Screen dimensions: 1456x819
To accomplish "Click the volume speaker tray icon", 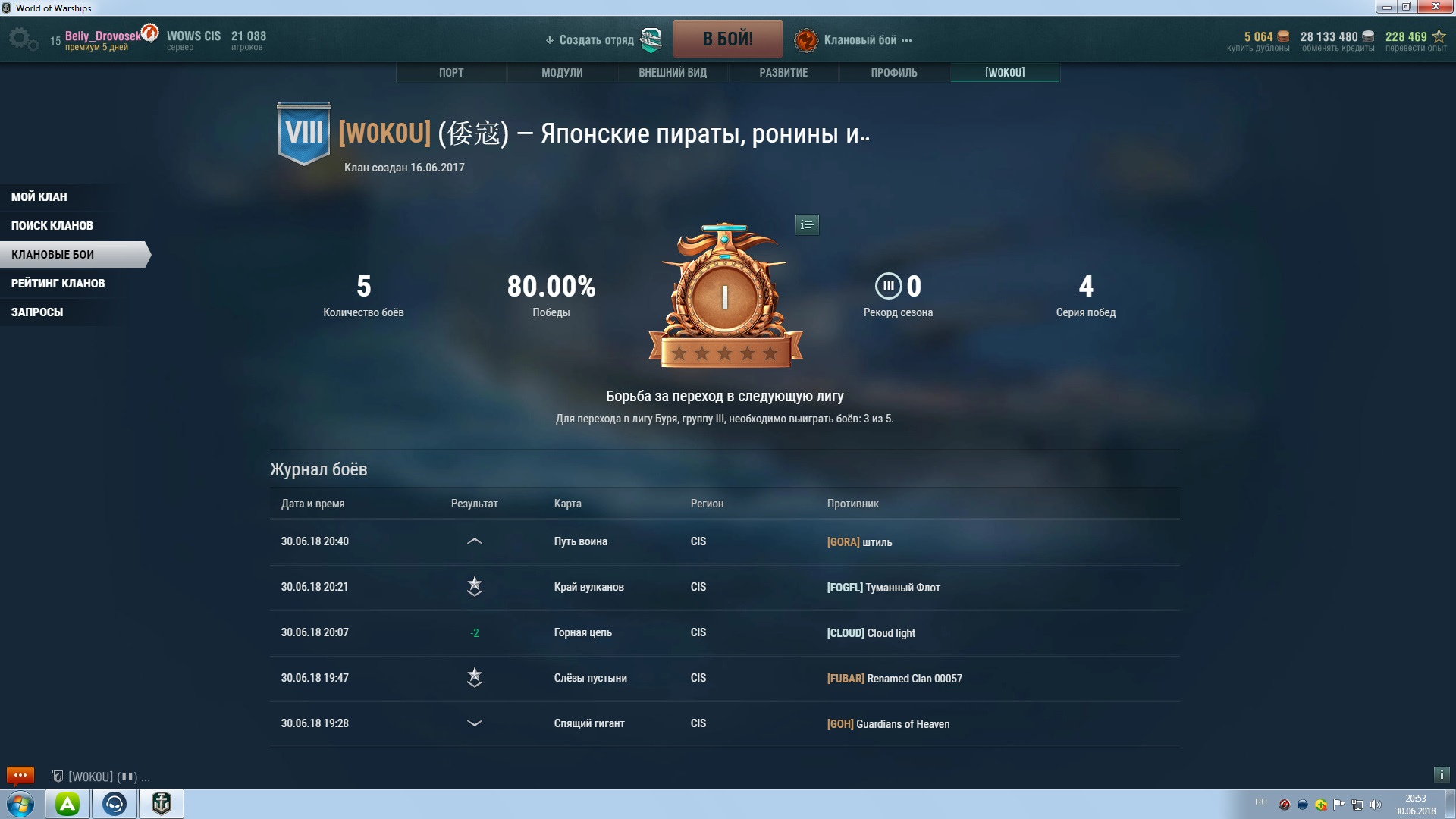I will [1376, 805].
